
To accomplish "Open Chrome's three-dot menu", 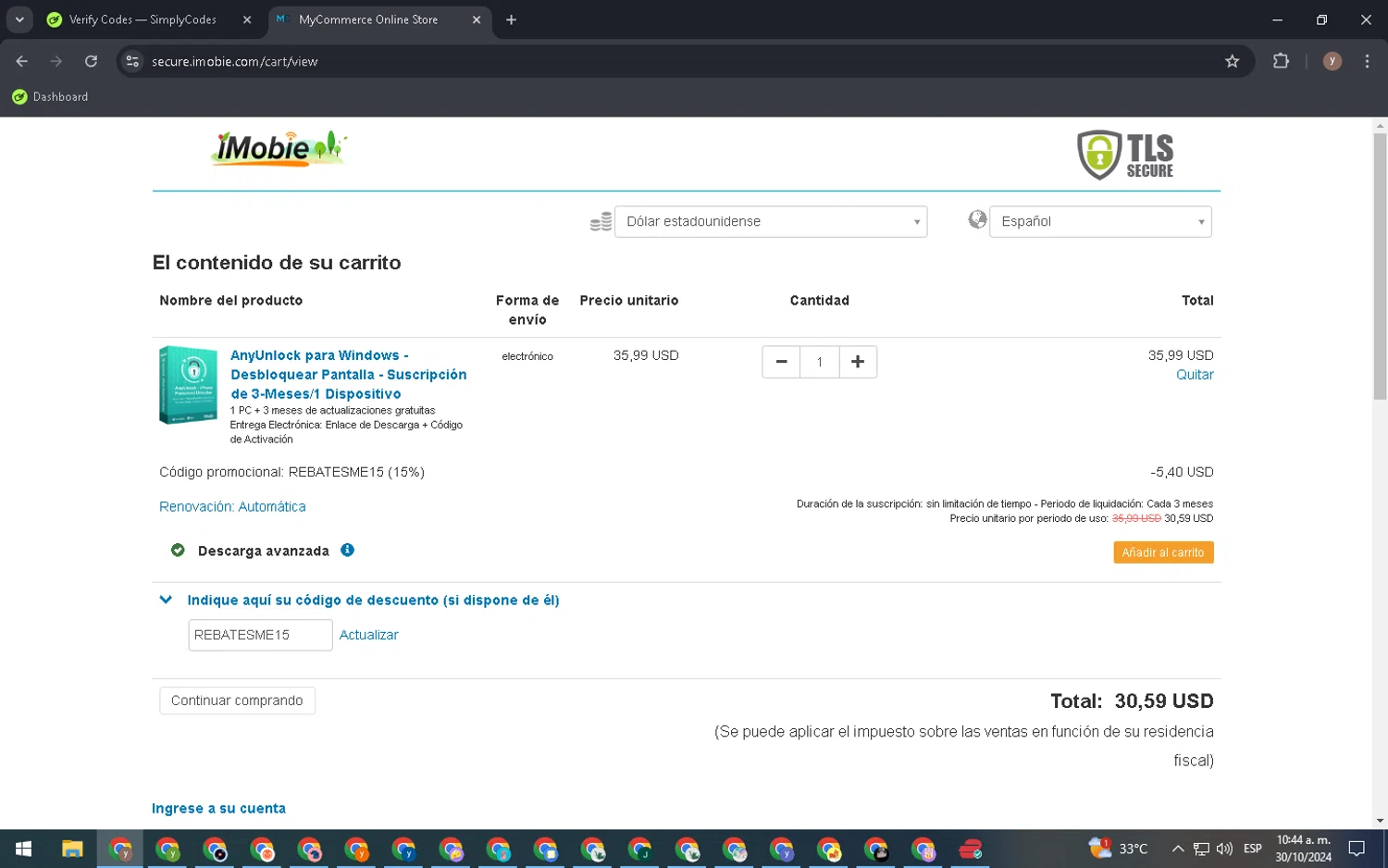I will coord(1367,61).
